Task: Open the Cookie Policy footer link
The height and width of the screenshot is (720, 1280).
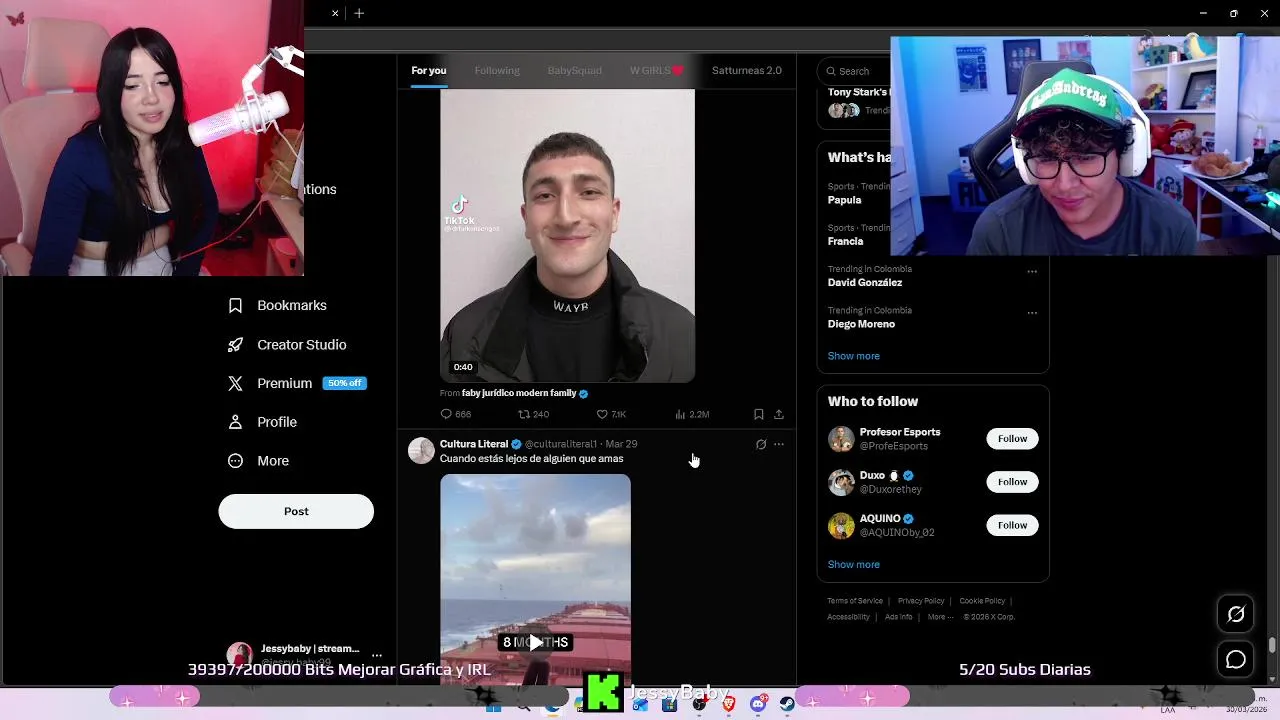Action: click(982, 601)
